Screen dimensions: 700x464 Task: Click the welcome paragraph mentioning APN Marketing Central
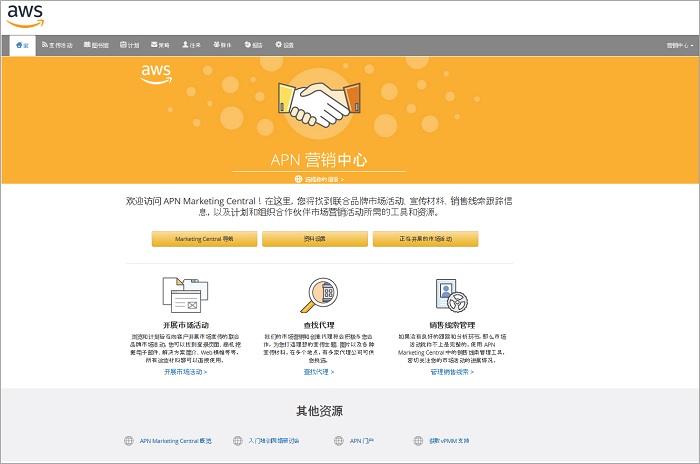[x=319, y=206]
